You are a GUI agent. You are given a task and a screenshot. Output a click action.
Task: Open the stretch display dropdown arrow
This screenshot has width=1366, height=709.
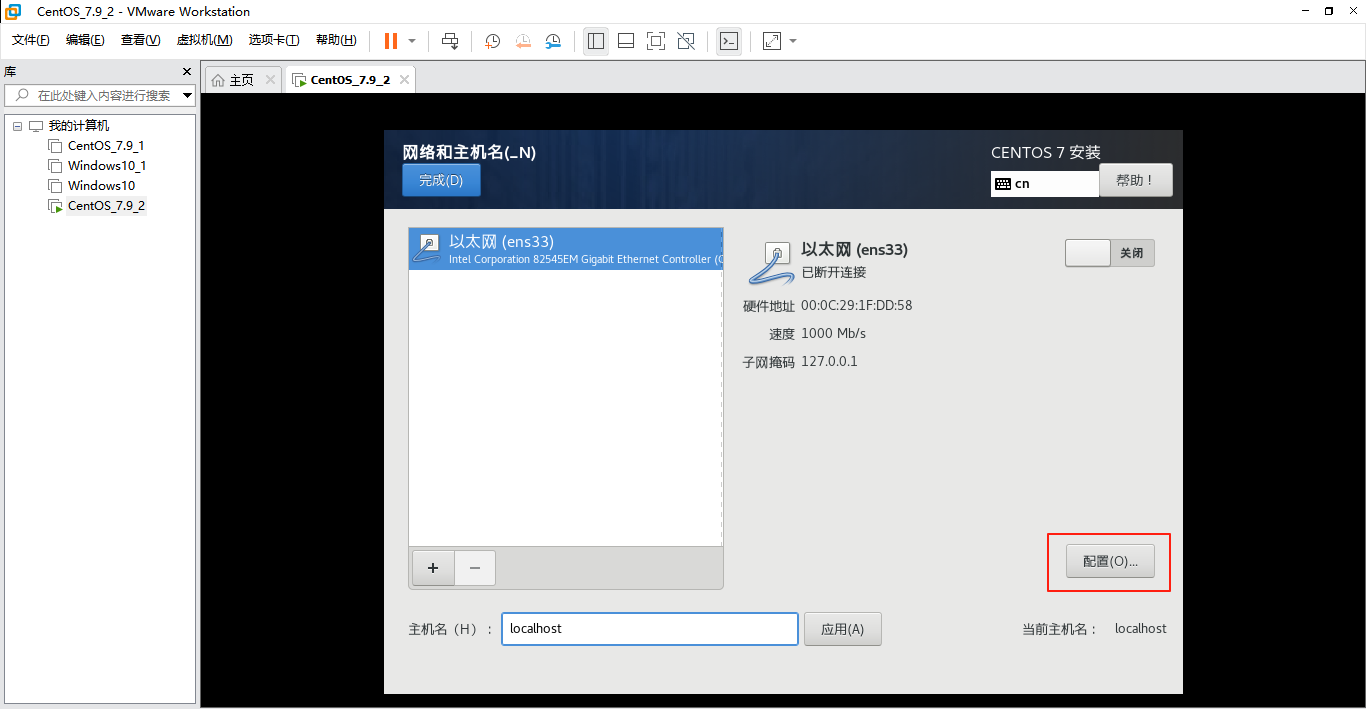coord(793,41)
